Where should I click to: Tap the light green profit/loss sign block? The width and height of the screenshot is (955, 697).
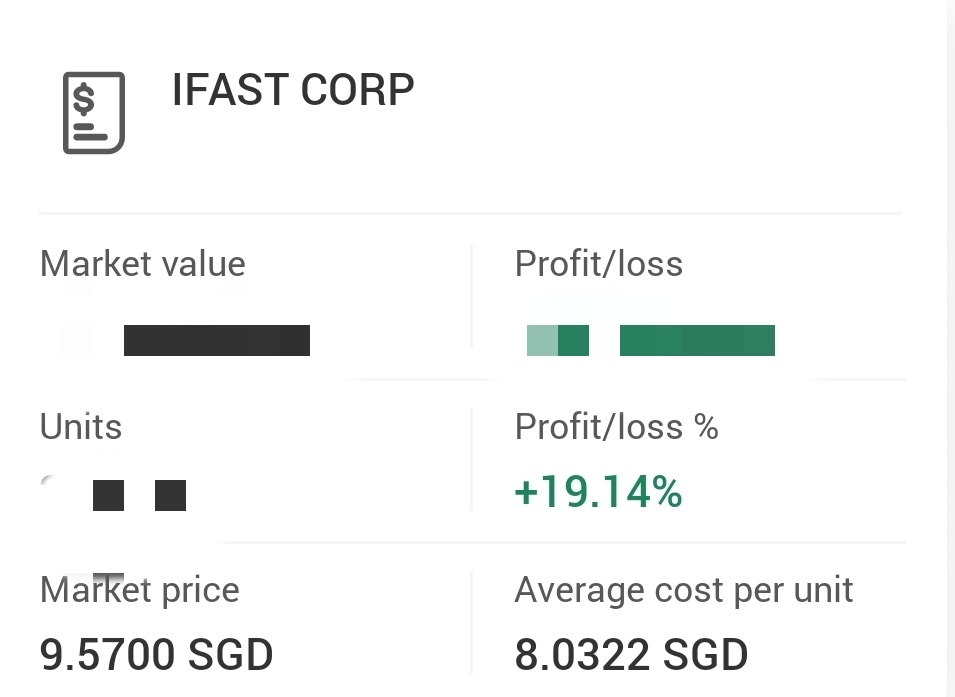click(542, 340)
